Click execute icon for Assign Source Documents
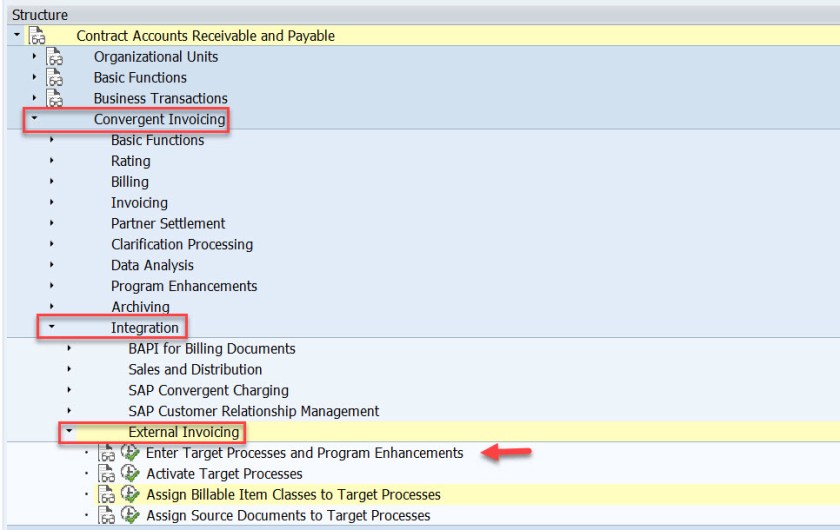 point(130,516)
